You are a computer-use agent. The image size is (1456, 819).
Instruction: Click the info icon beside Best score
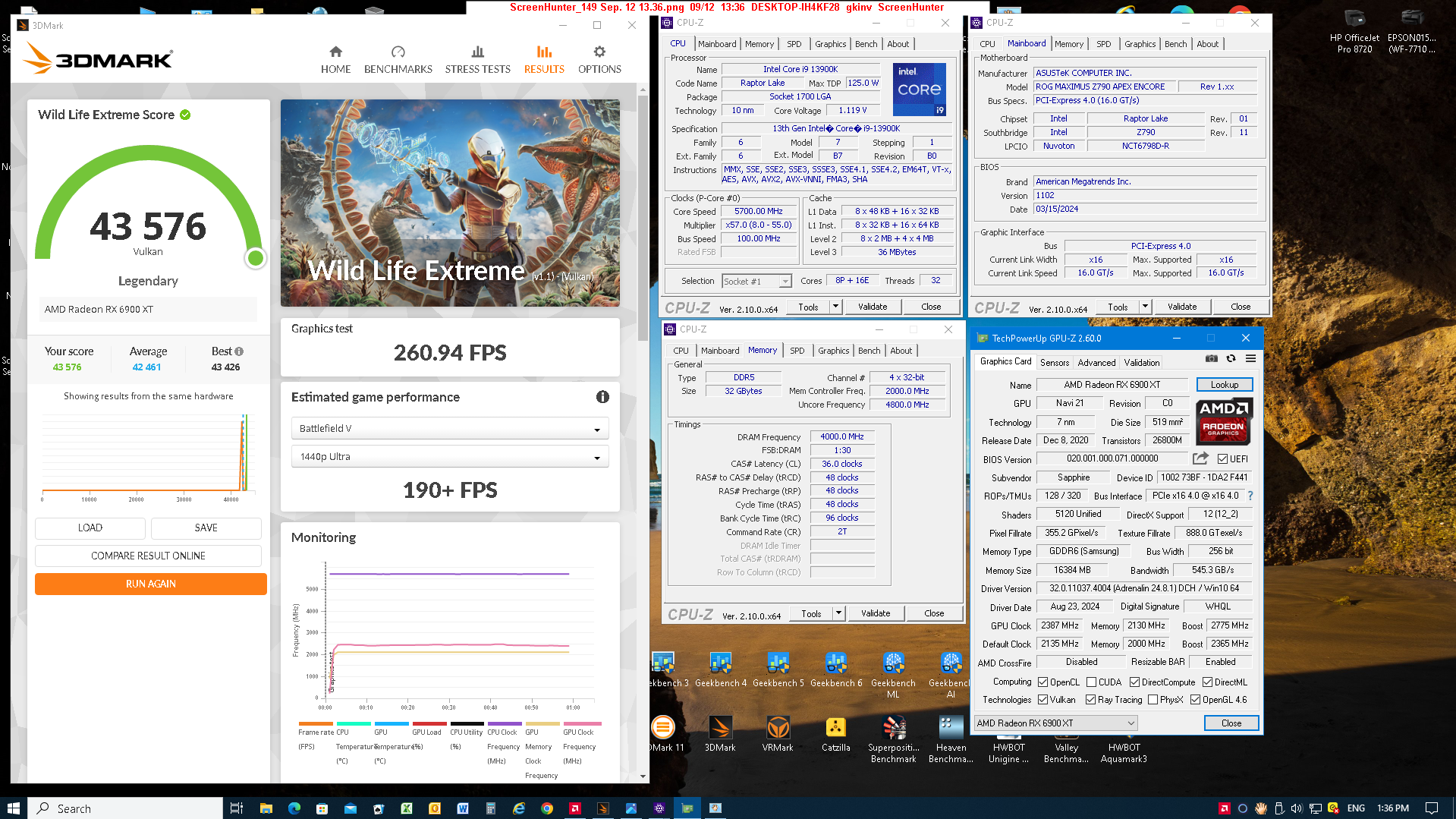239,351
